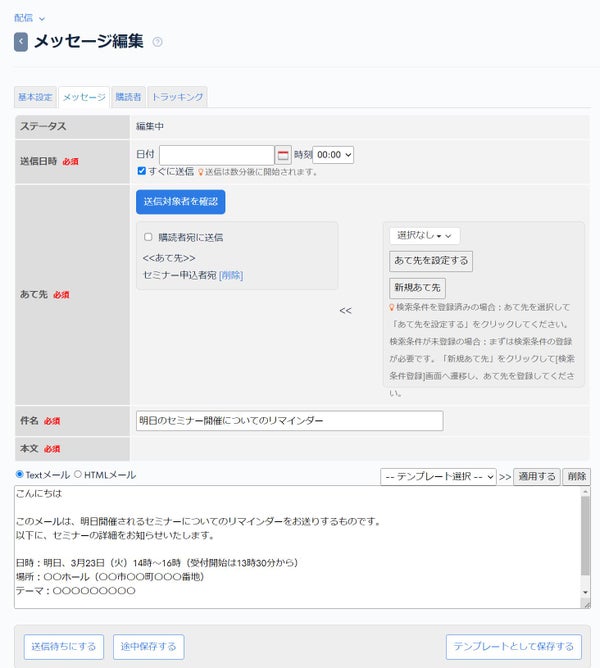The image size is (600, 668).
Task: Click the ステータス row label
Action: tap(43, 127)
